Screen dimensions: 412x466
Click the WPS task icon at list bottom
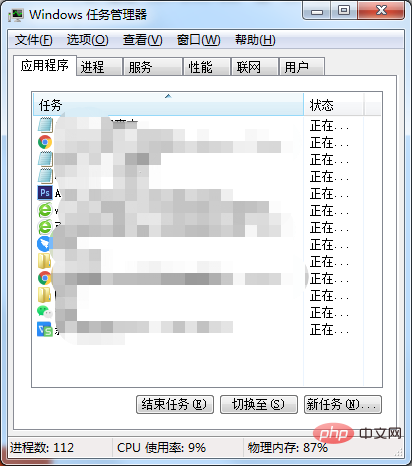click(x=45, y=329)
